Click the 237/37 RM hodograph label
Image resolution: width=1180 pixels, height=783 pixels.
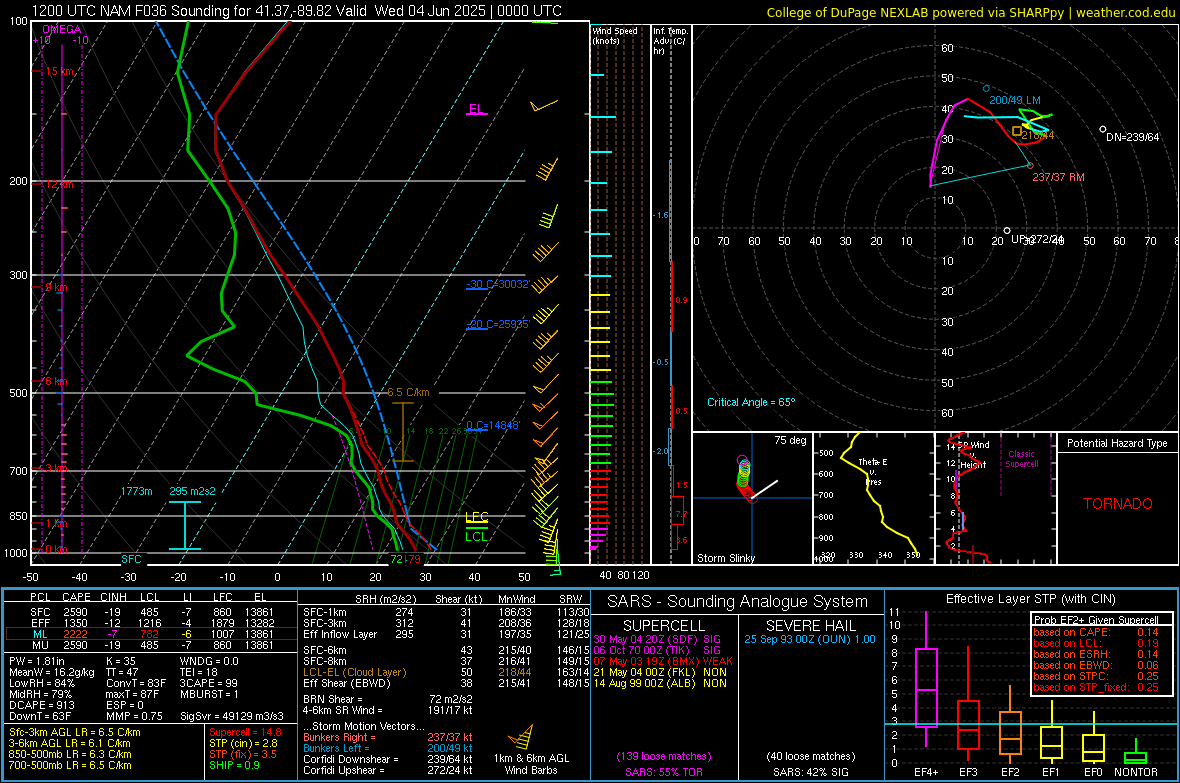[x=1058, y=177]
